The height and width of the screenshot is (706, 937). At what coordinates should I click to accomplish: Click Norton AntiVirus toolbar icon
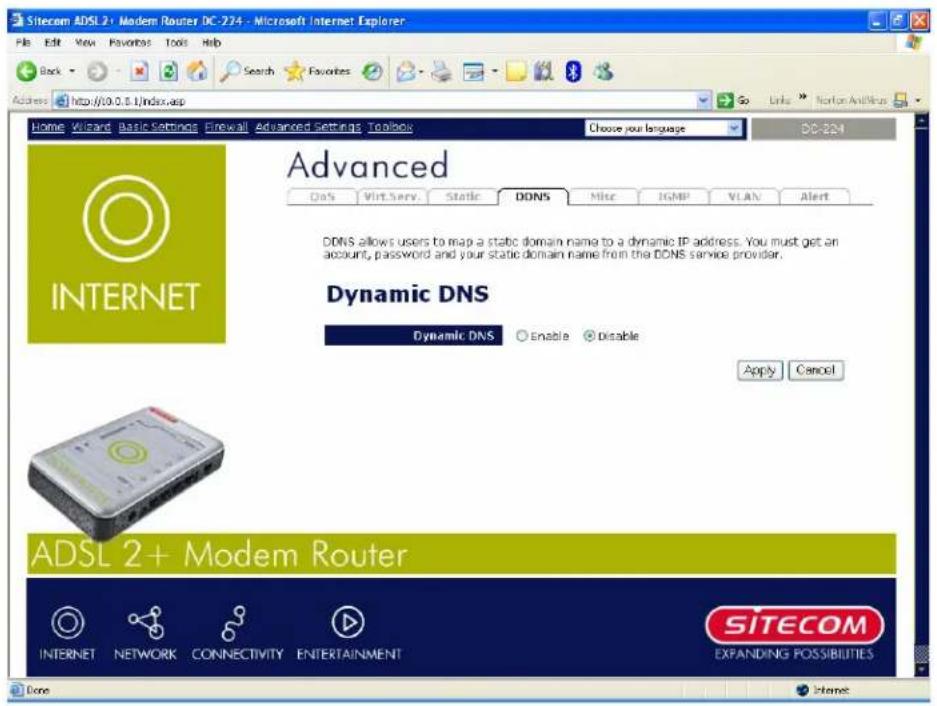click(x=900, y=100)
